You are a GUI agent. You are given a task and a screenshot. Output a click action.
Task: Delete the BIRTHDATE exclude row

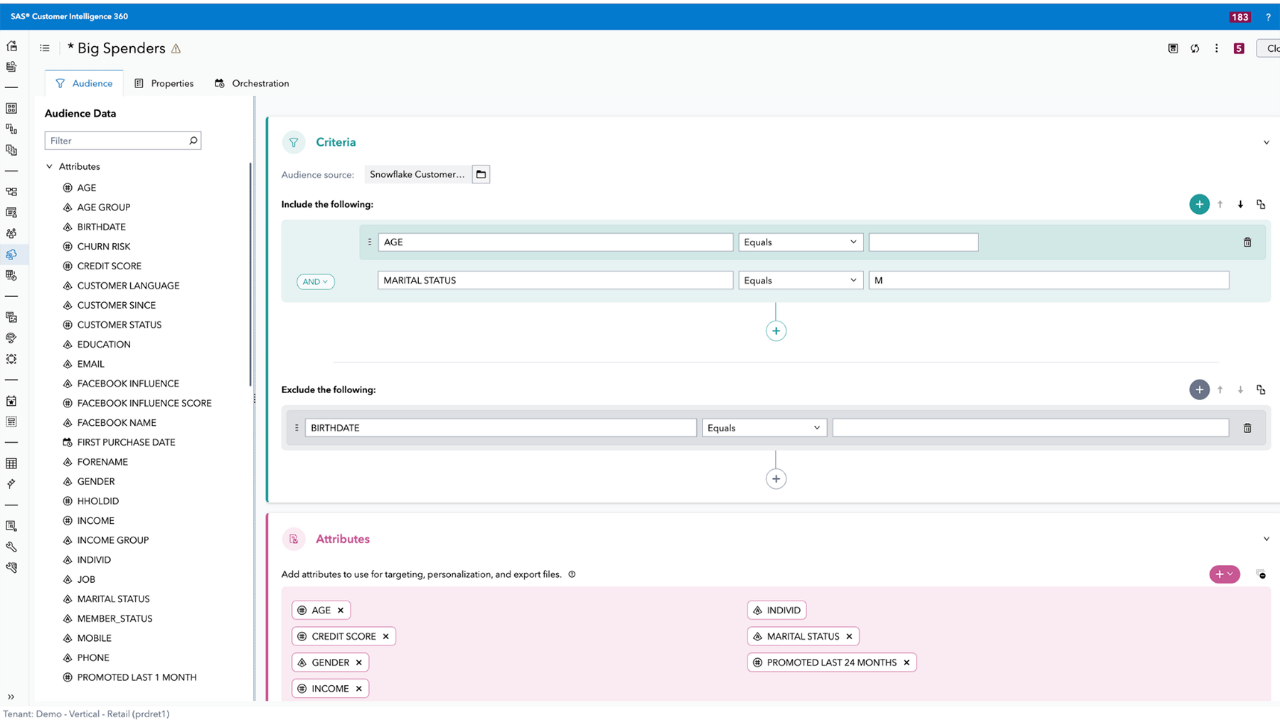pyautogui.click(x=1247, y=428)
